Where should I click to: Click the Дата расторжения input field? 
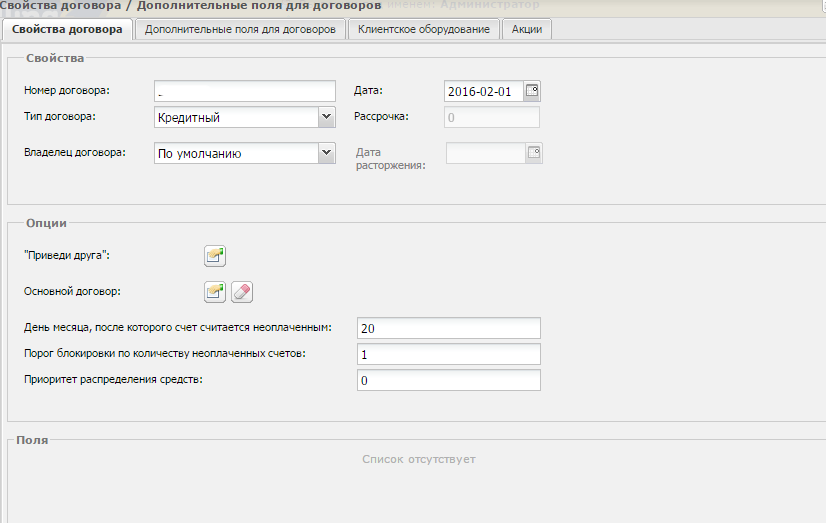tap(486, 153)
